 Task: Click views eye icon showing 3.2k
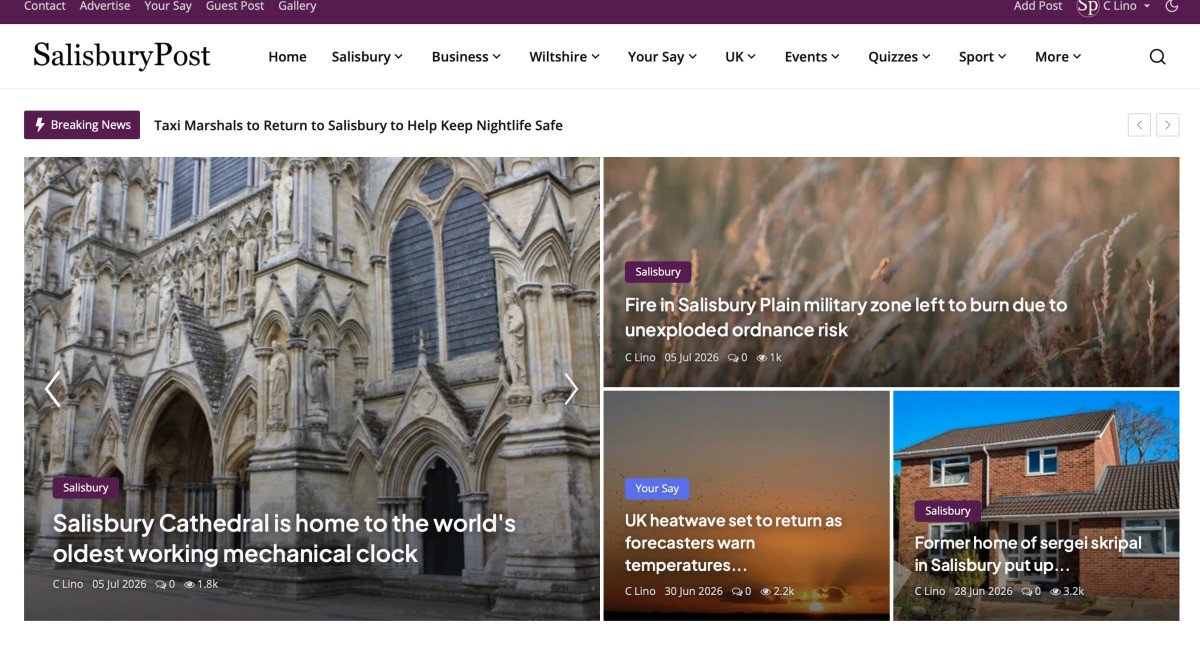point(1056,592)
